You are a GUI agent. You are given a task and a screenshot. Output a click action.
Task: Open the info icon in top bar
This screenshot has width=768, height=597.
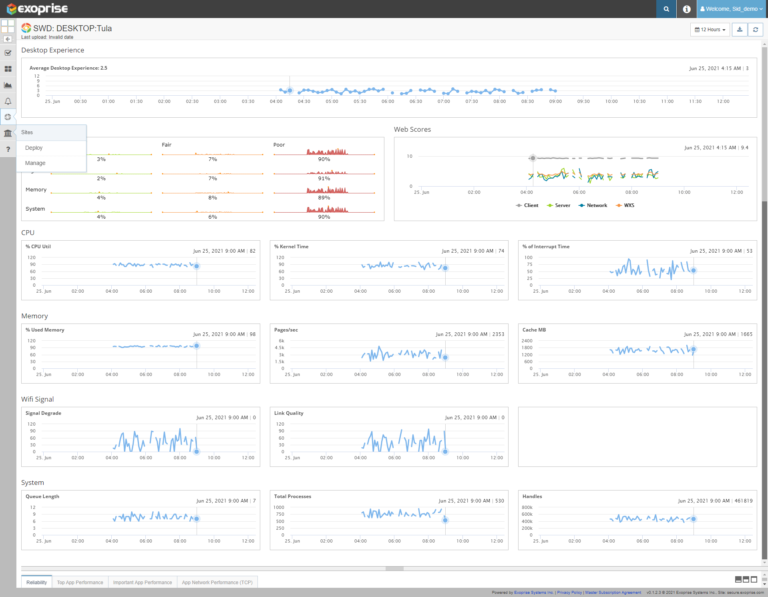point(686,9)
